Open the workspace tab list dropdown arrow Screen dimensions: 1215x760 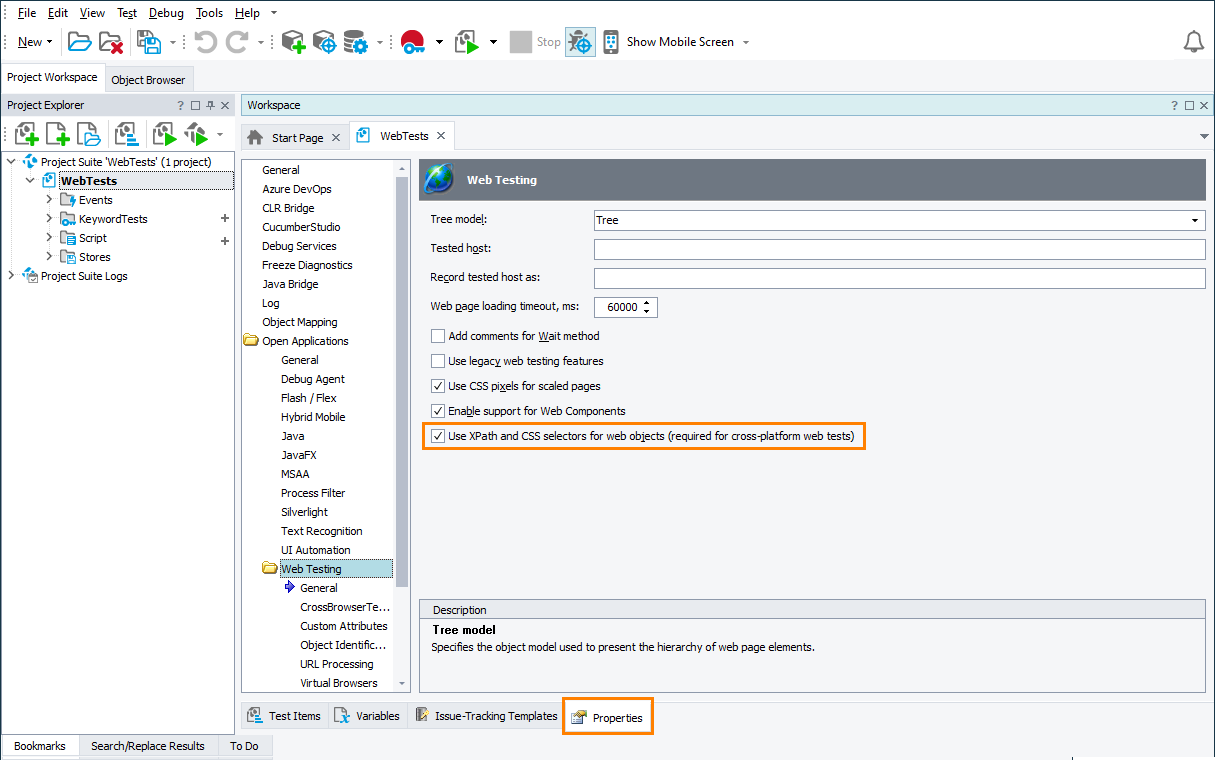pos(1204,136)
